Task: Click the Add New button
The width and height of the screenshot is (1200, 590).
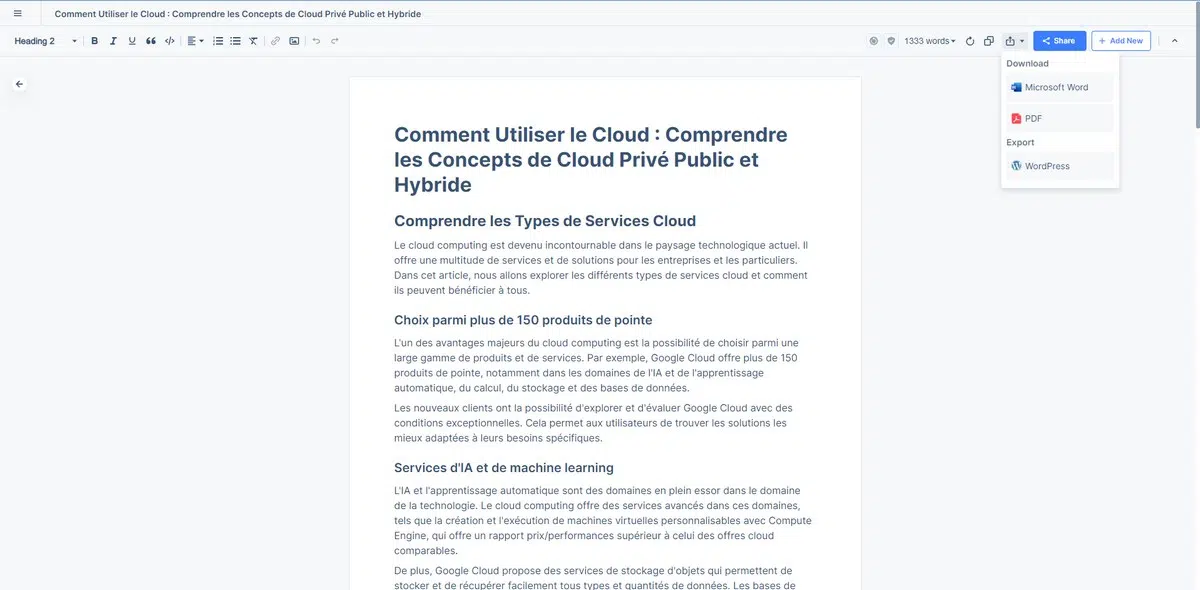Action: (1121, 41)
